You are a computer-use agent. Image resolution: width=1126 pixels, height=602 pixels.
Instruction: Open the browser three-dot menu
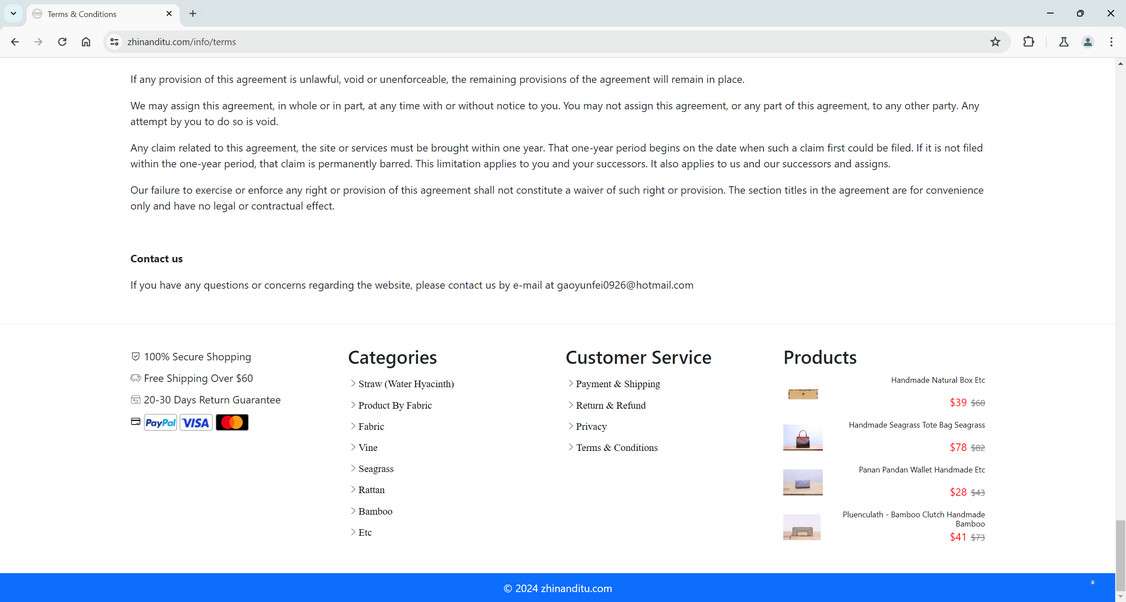[x=1111, y=42]
